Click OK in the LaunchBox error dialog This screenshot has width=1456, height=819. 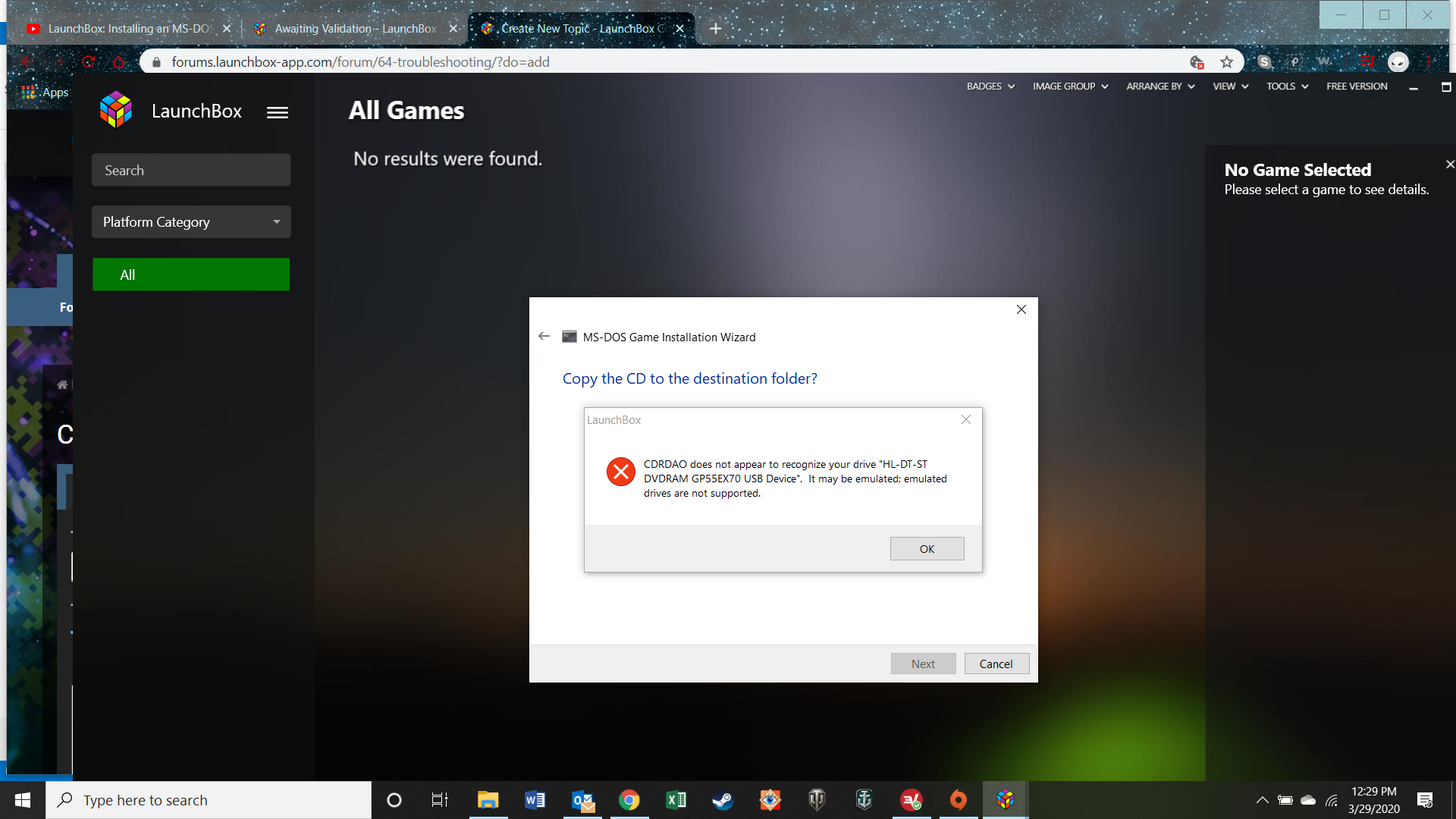[x=927, y=548]
